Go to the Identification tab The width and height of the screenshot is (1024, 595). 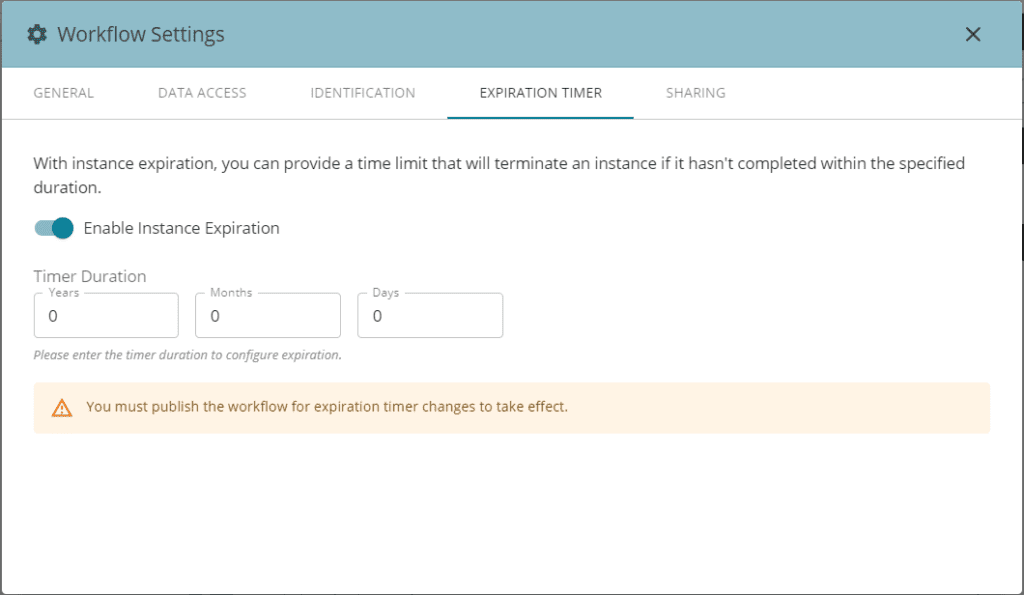[x=362, y=93]
